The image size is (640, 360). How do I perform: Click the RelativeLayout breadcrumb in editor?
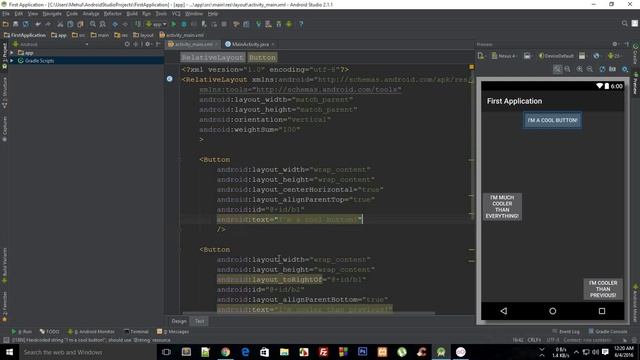coord(212,58)
